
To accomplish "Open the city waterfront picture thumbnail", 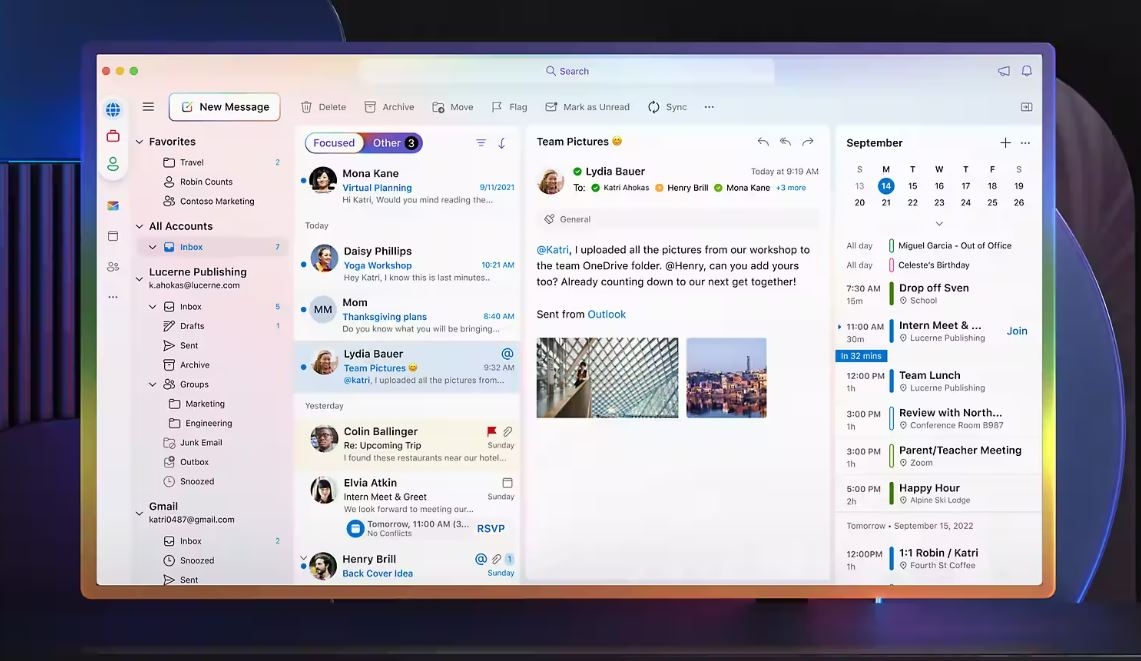I will [726, 378].
